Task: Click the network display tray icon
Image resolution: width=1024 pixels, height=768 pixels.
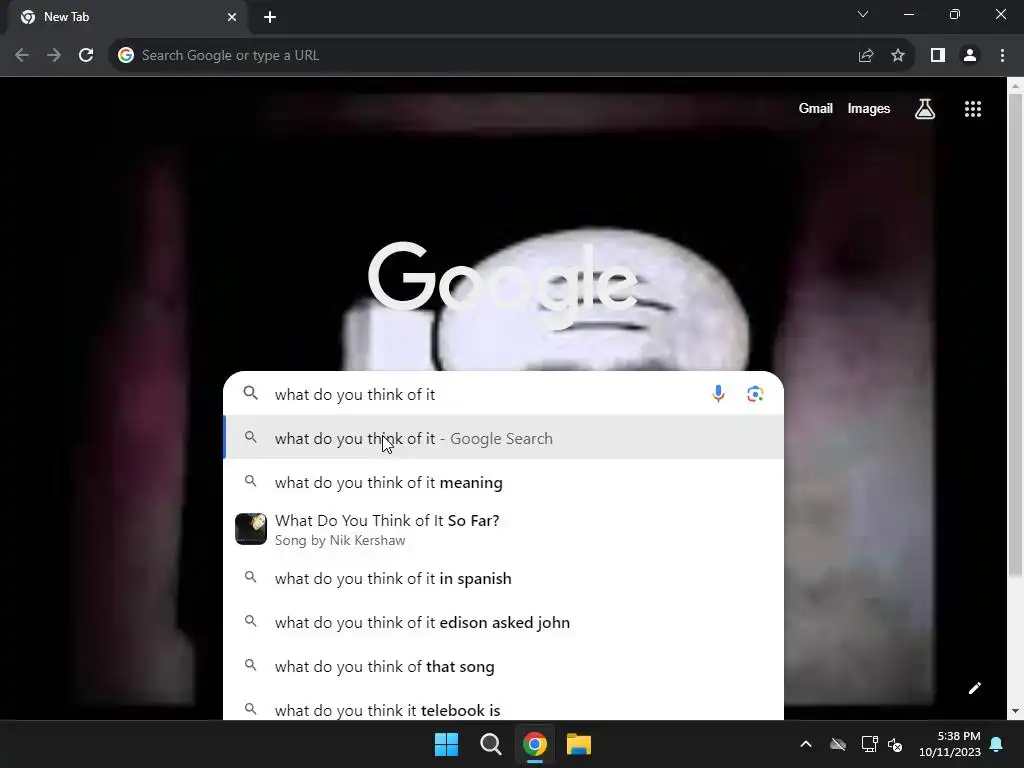Action: [869, 744]
